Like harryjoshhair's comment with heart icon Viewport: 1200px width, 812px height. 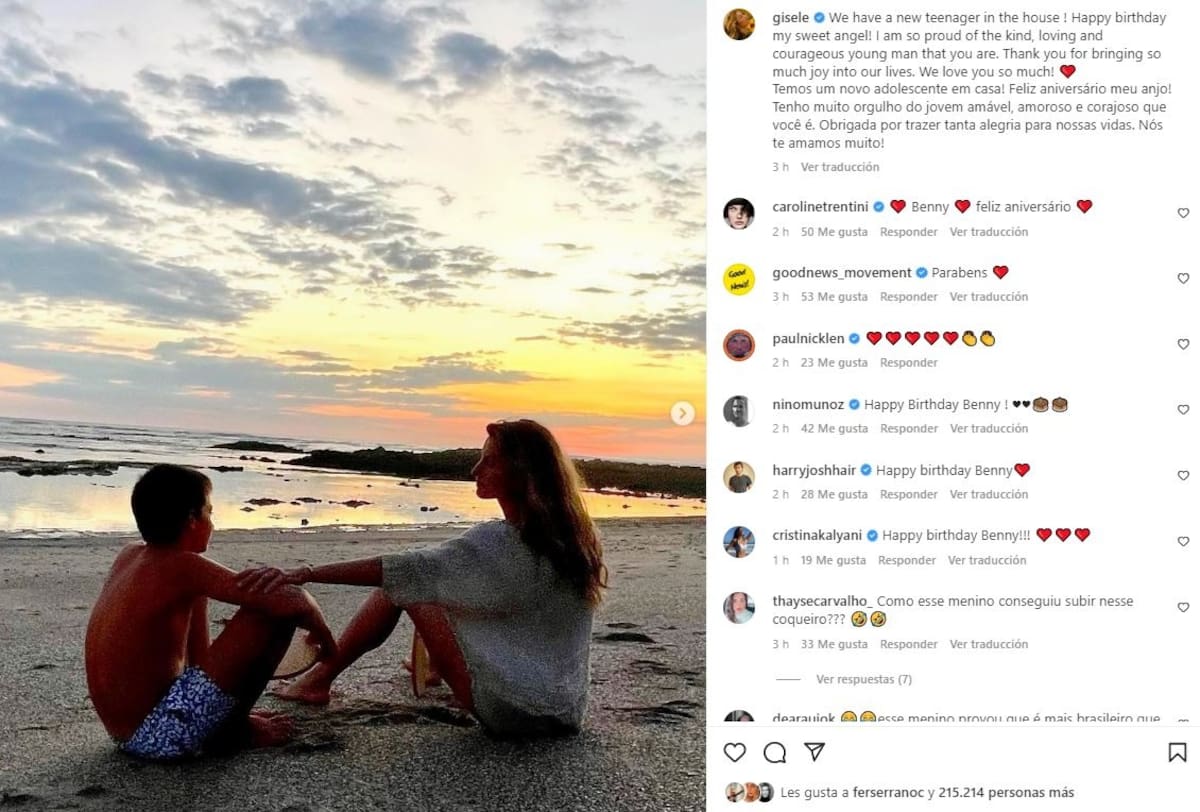pos(1183,476)
